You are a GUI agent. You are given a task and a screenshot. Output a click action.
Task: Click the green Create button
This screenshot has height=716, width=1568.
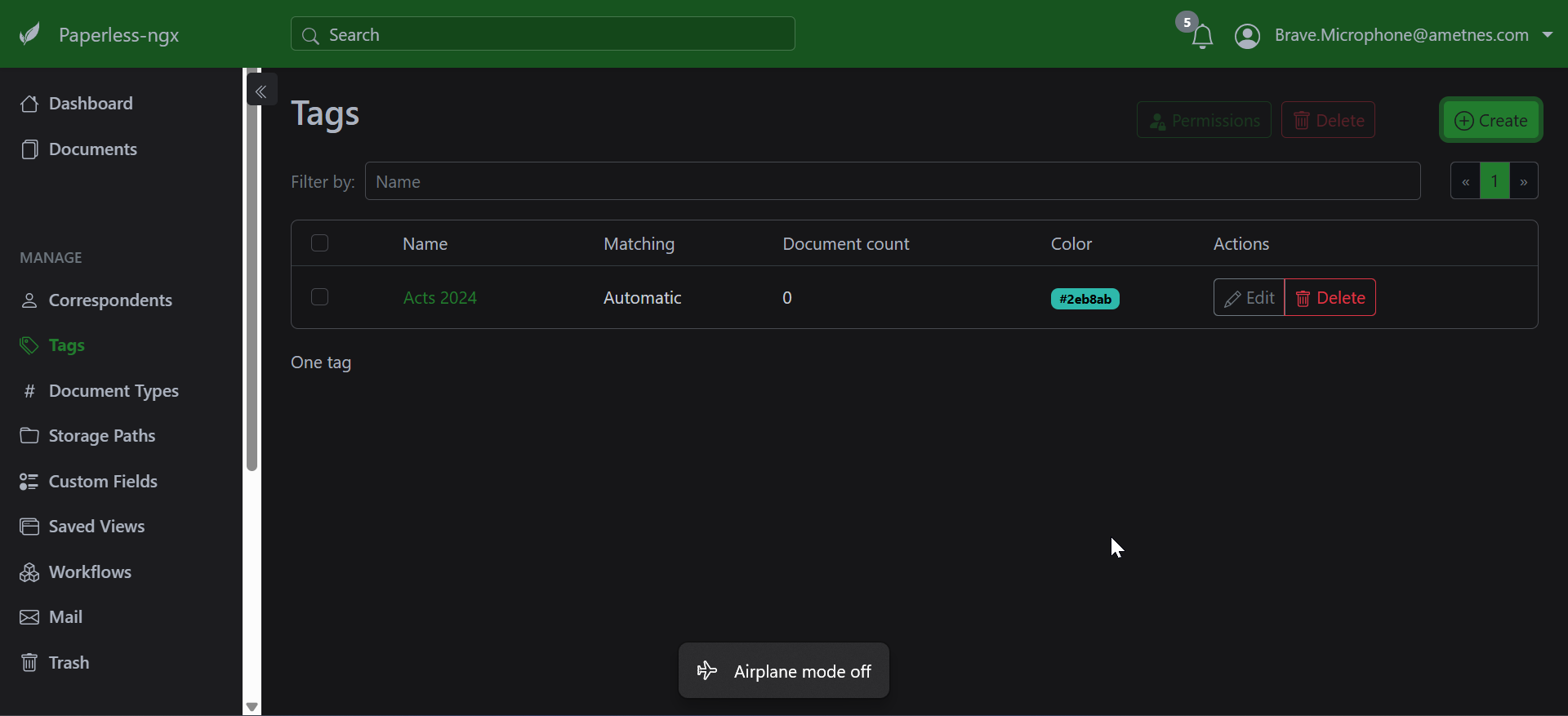[1490, 121]
